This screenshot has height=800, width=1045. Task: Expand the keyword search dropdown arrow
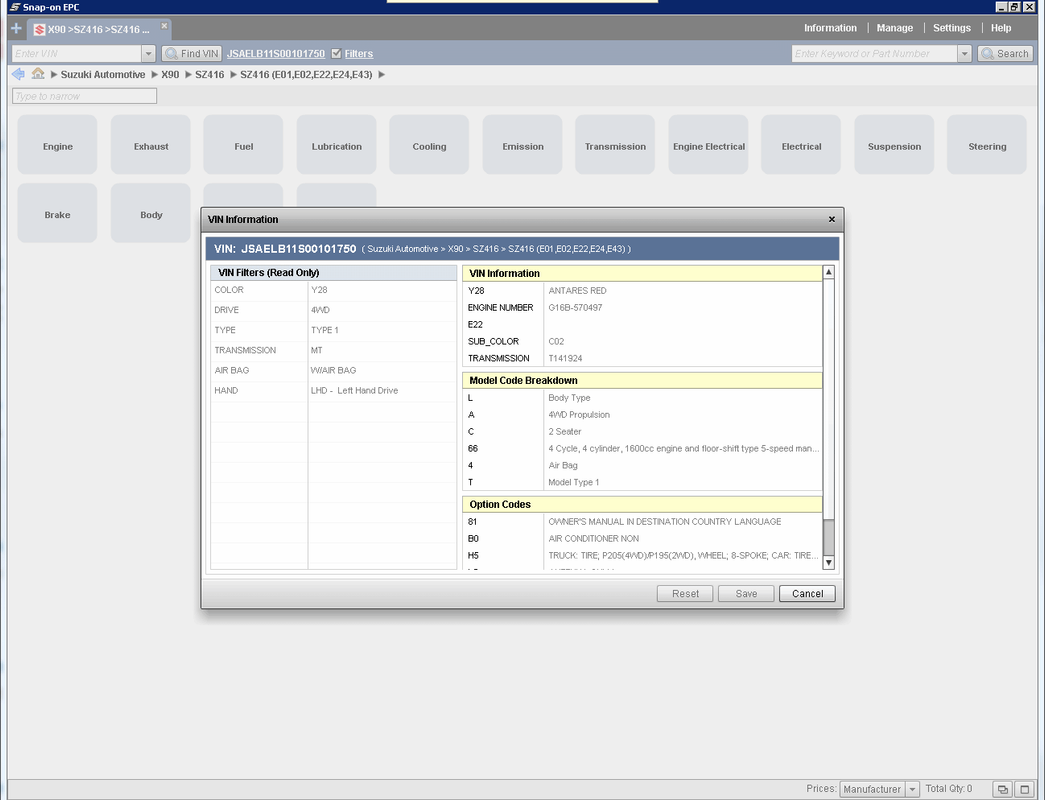[x=964, y=53]
